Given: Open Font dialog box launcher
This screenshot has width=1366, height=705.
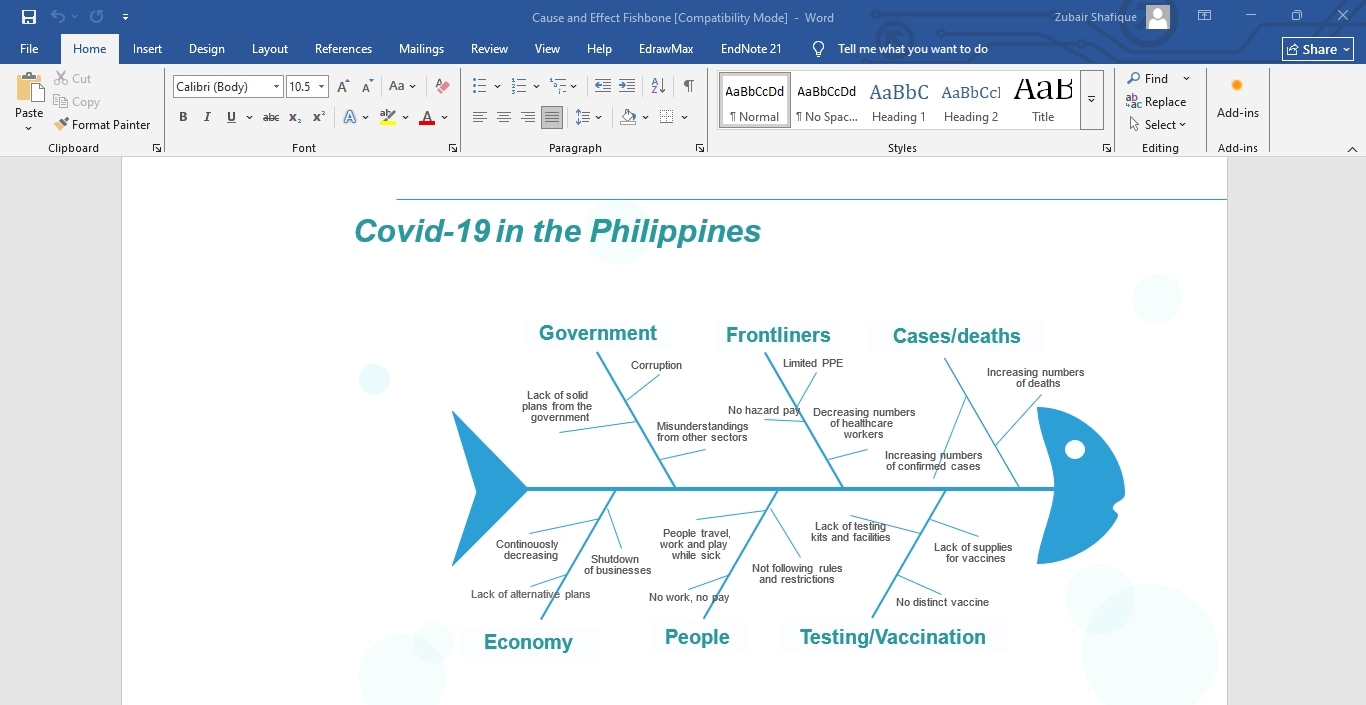Looking at the screenshot, I should (x=453, y=148).
